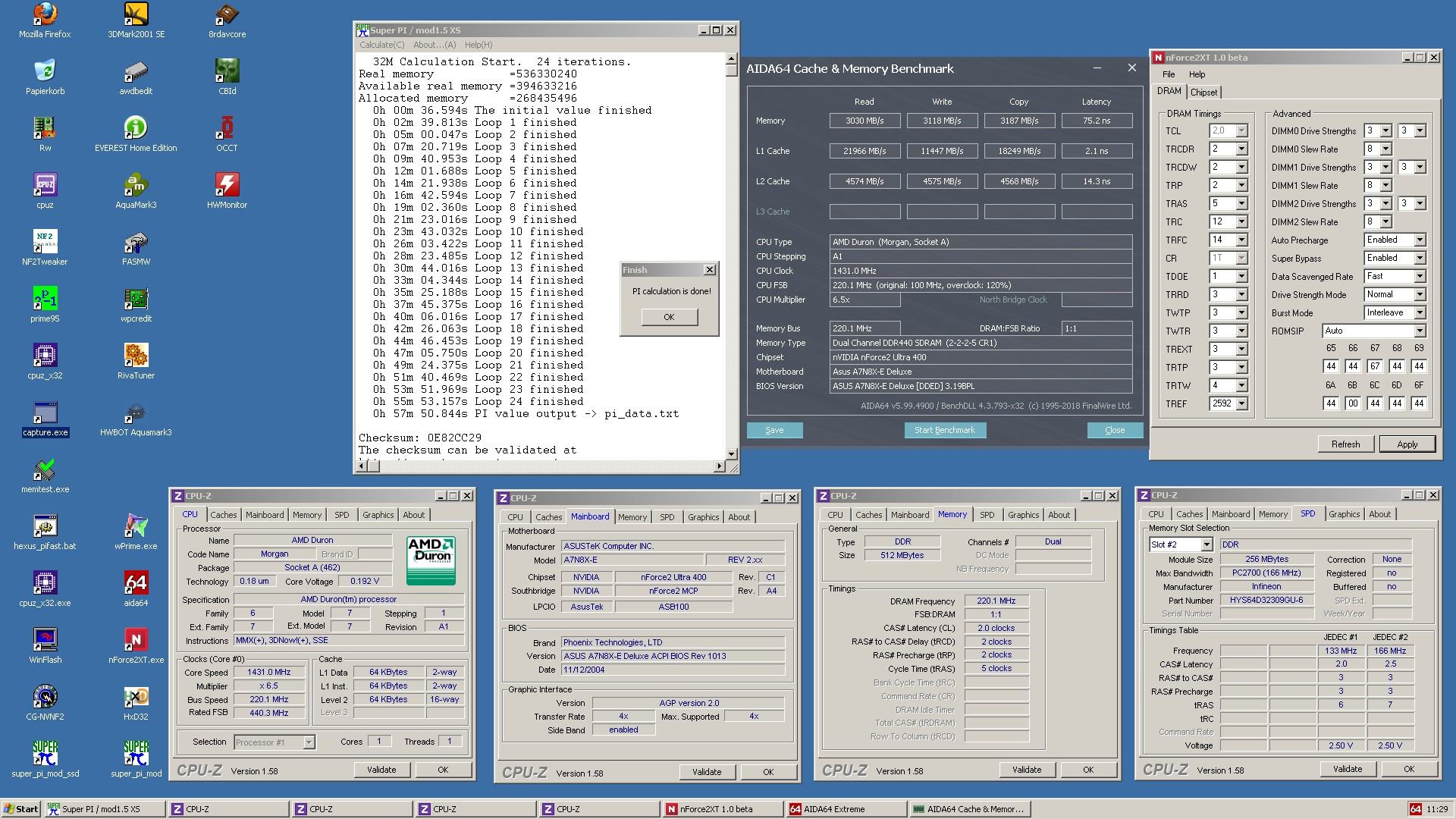This screenshot has width=1456, height=819.
Task: Open the super_pi_mod_ssd desktop icon
Action: (45, 760)
